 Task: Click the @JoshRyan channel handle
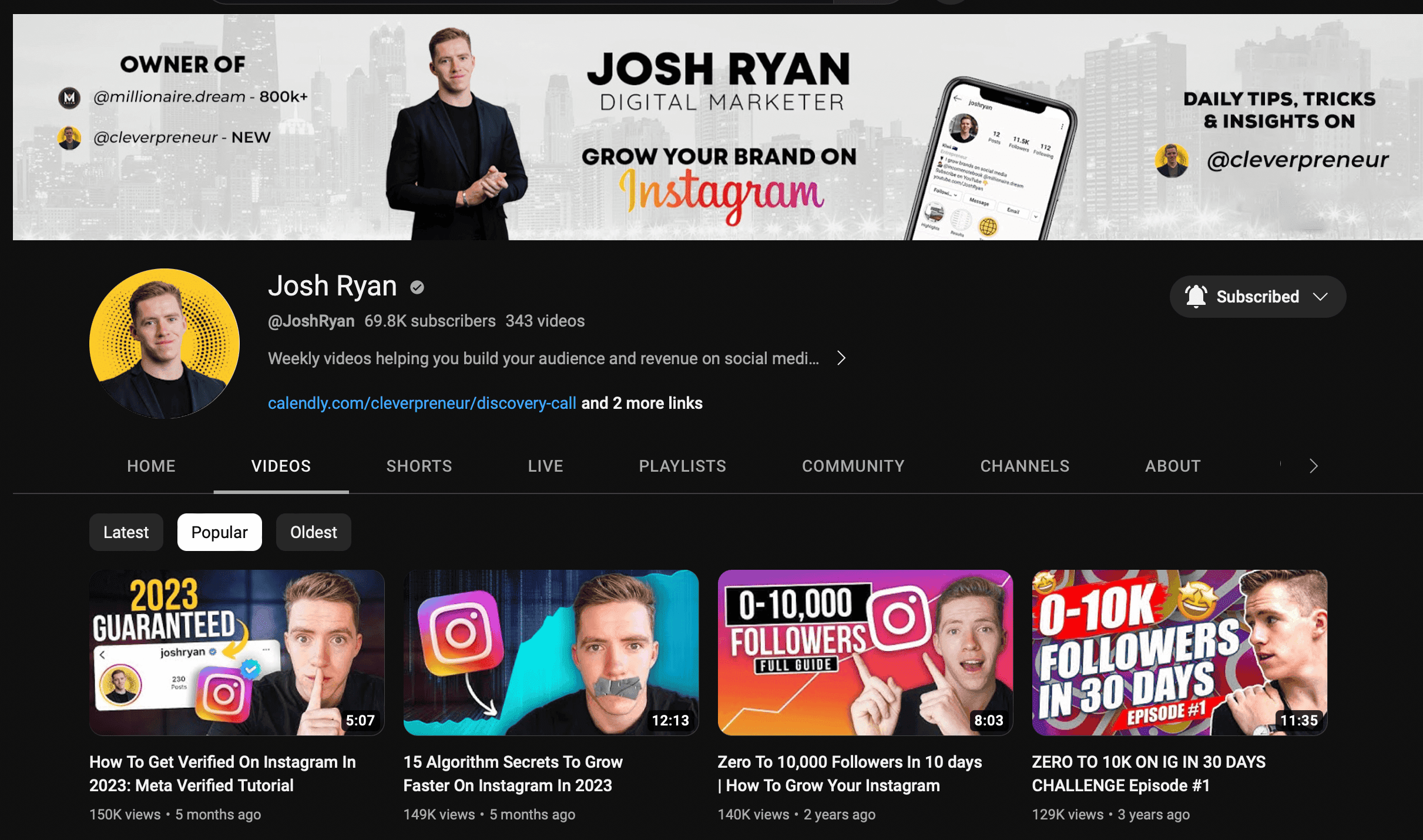(x=311, y=321)
